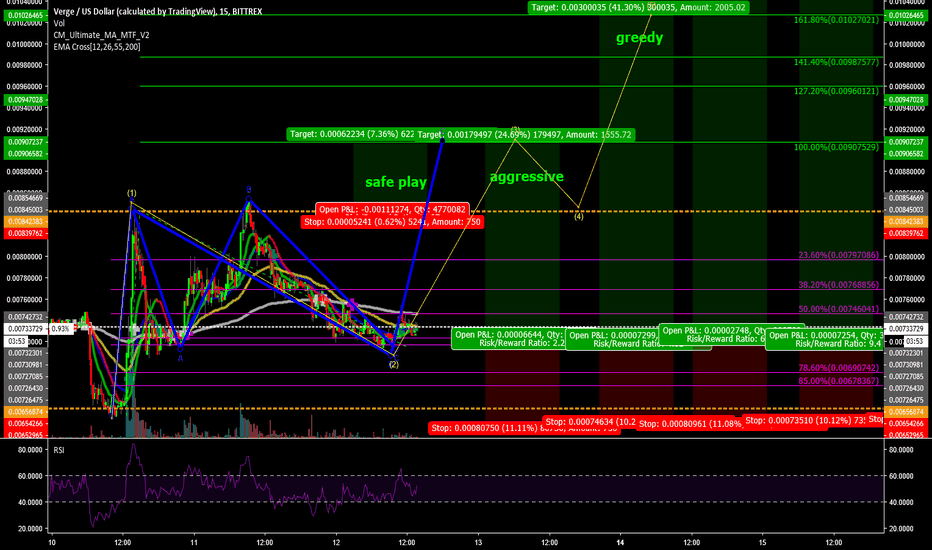
Task: Click the 0.93% change label
Action: 61,329
